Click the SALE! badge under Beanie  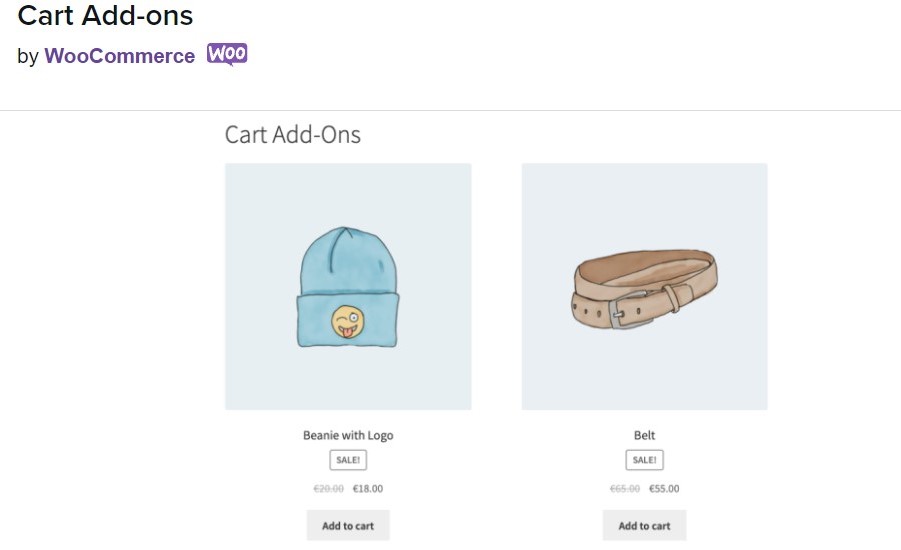[x=348, y=460]
